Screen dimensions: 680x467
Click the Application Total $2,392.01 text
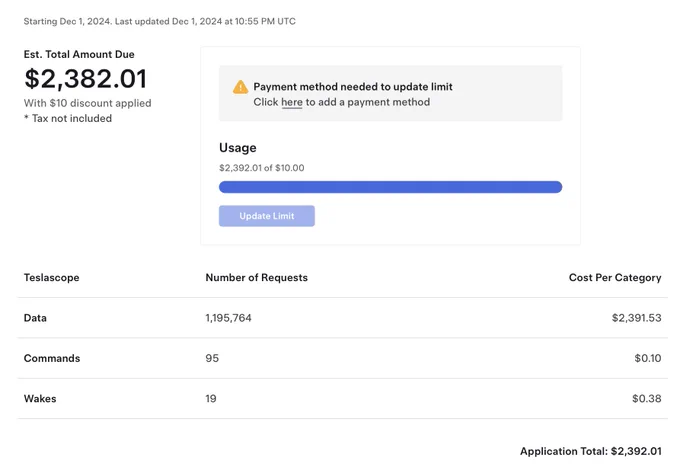[x=591, y=451]
